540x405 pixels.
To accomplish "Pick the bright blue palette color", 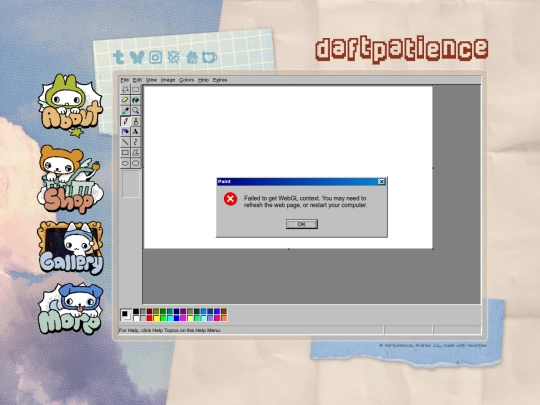I will (176, 319).
